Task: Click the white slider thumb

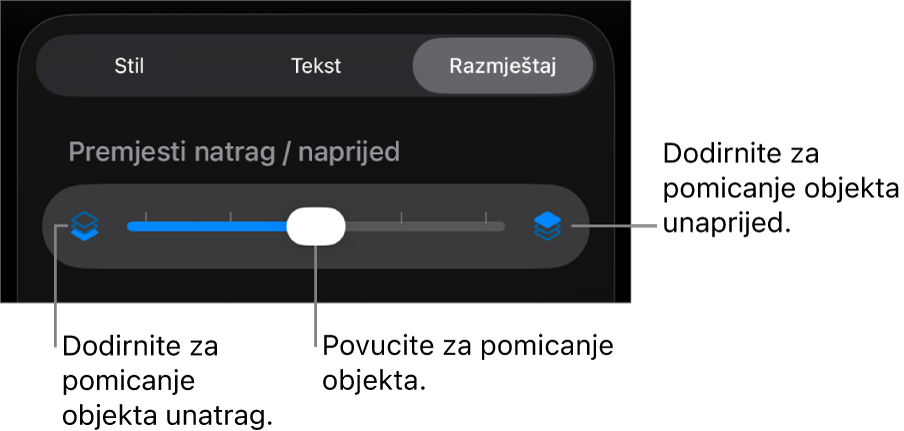Action: coord(317,226)
